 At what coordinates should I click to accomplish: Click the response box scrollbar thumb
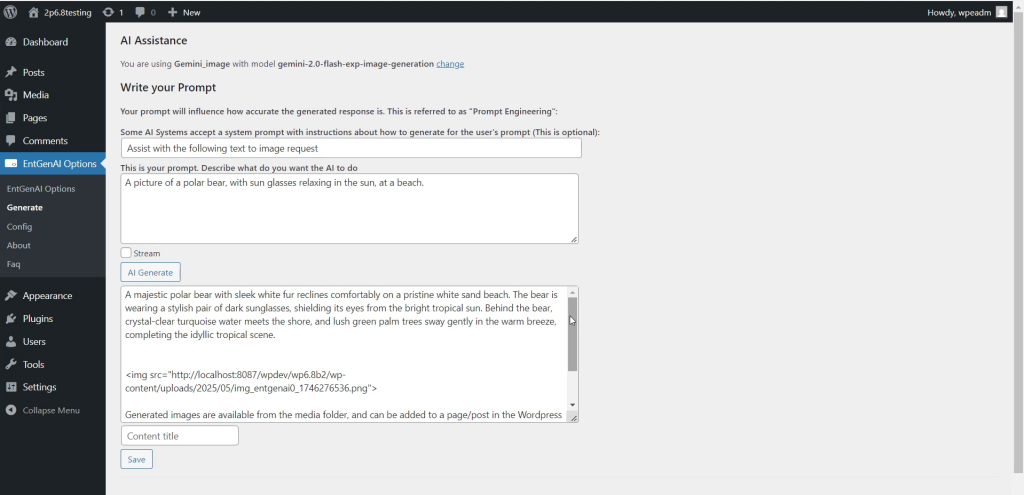coord(573,334)
